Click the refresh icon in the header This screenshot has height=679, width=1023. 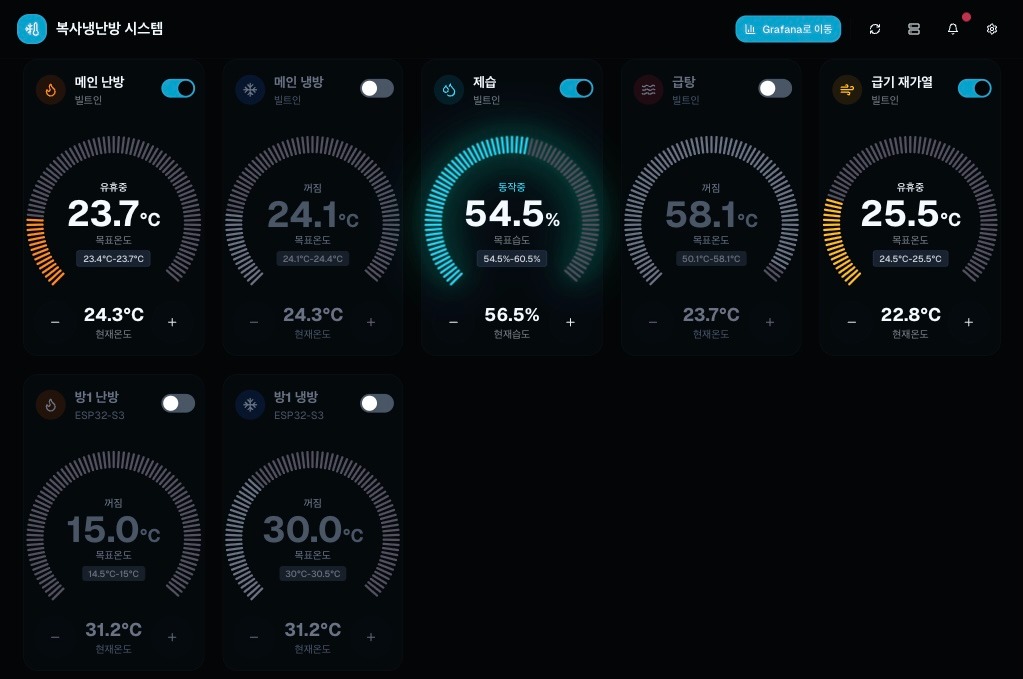coord(875,29)
